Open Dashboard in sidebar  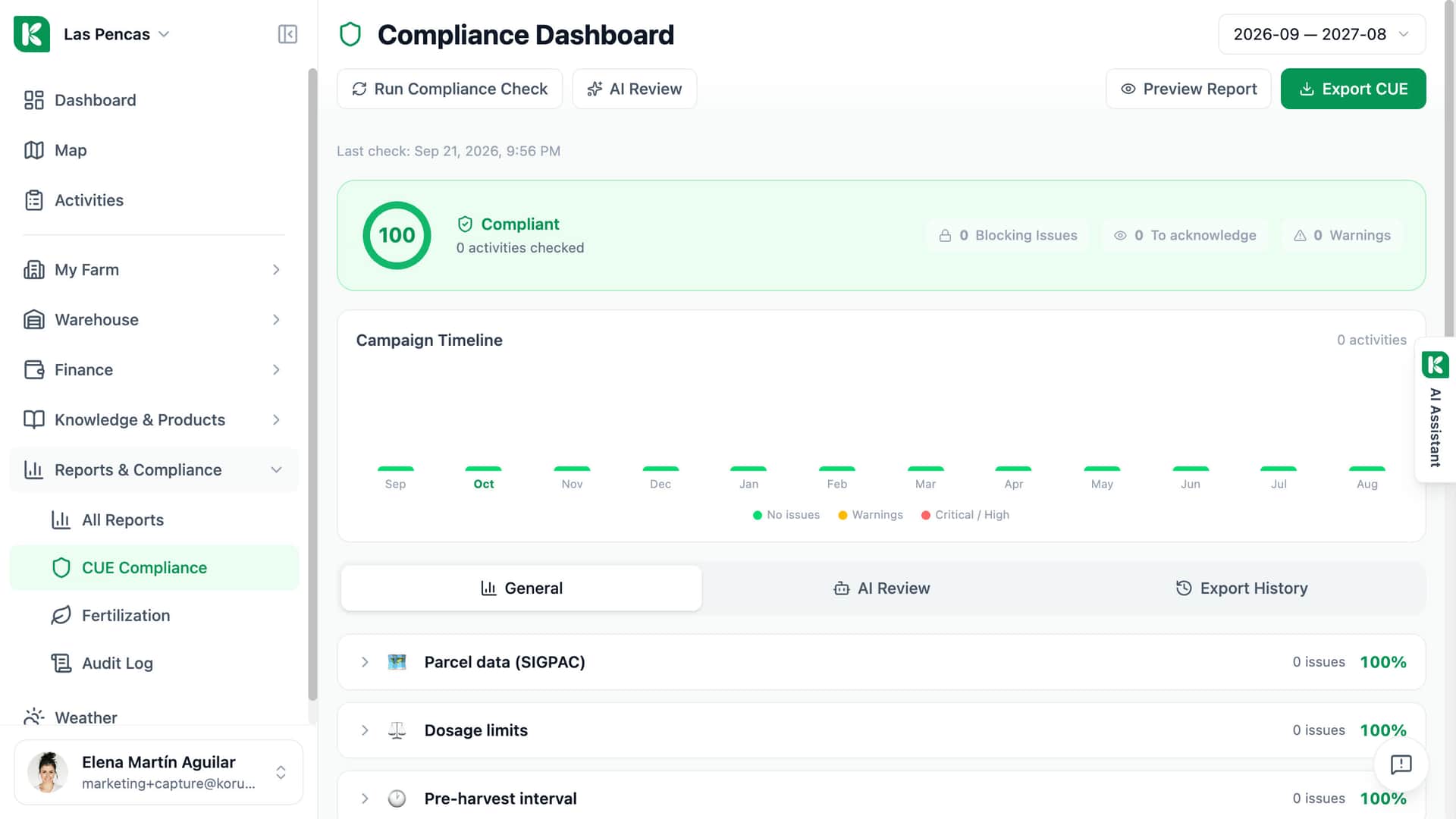point(153,100)
